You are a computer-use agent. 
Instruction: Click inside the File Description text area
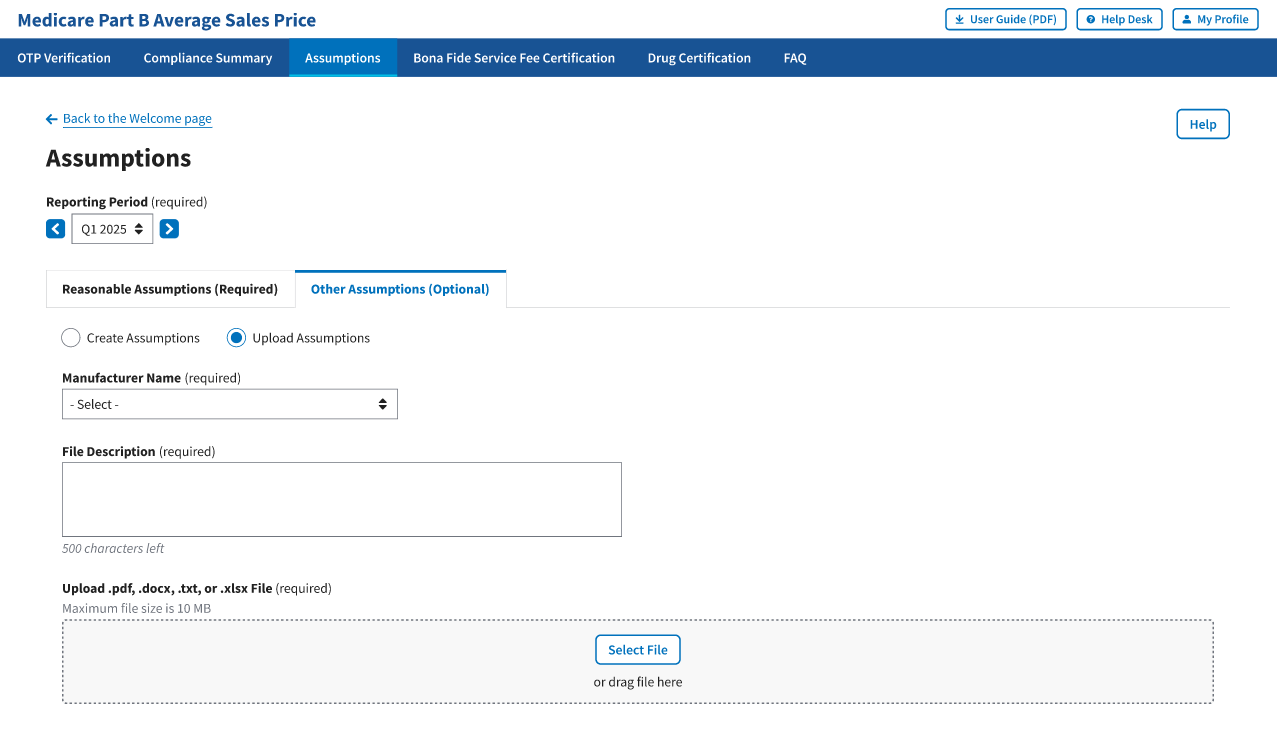341,499
